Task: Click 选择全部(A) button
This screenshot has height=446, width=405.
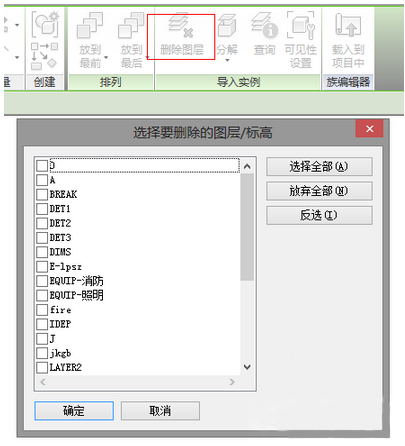Action: (319, 167)
